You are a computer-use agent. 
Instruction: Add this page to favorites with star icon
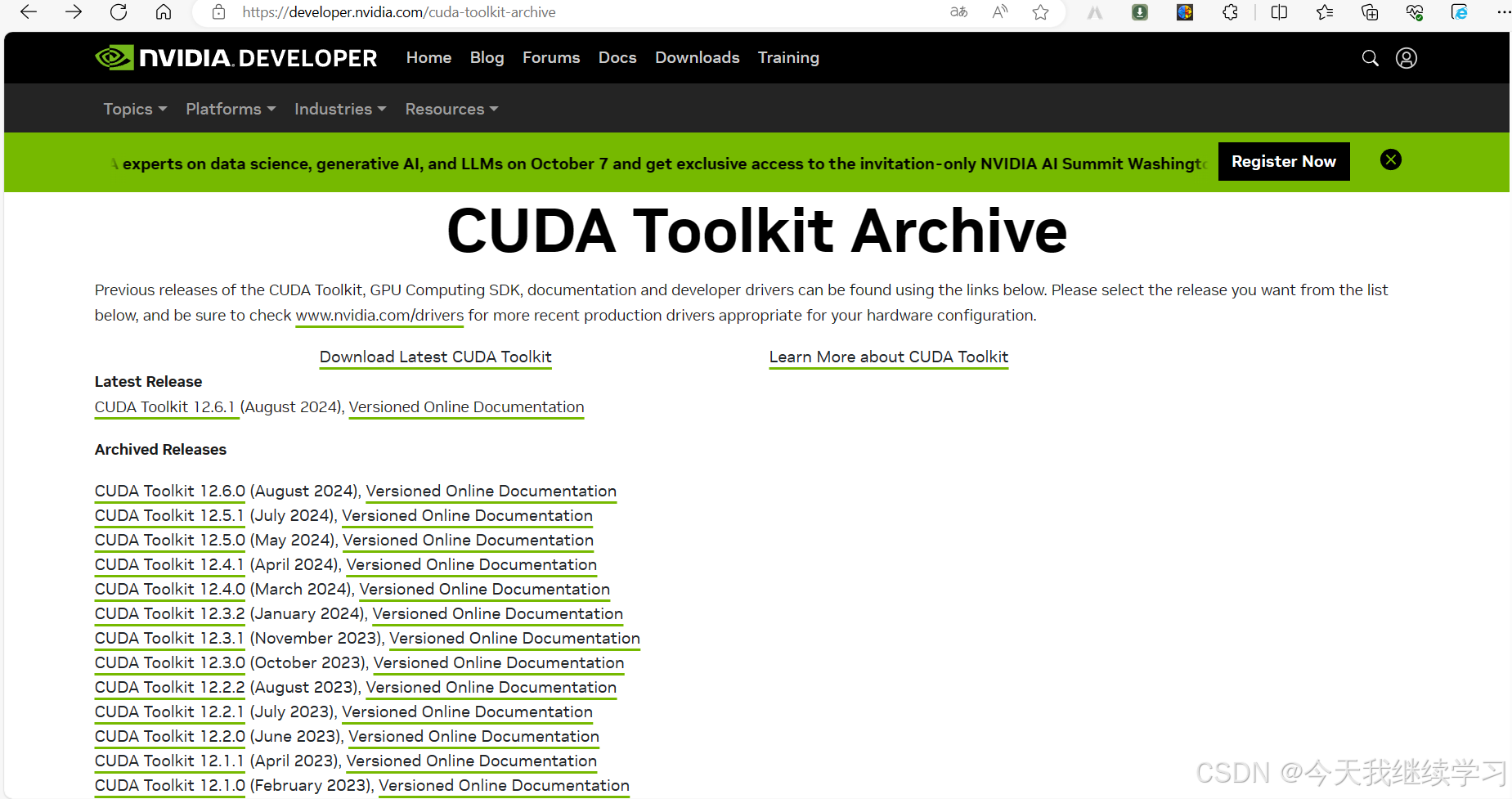click(1040, 12)
